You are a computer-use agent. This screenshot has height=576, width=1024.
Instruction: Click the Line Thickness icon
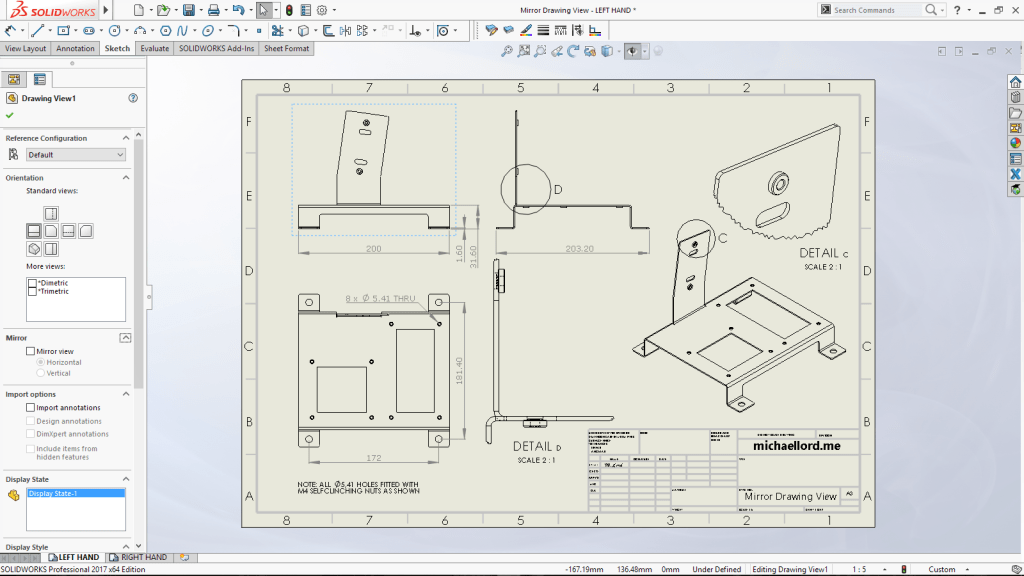[x=543, y=30]
